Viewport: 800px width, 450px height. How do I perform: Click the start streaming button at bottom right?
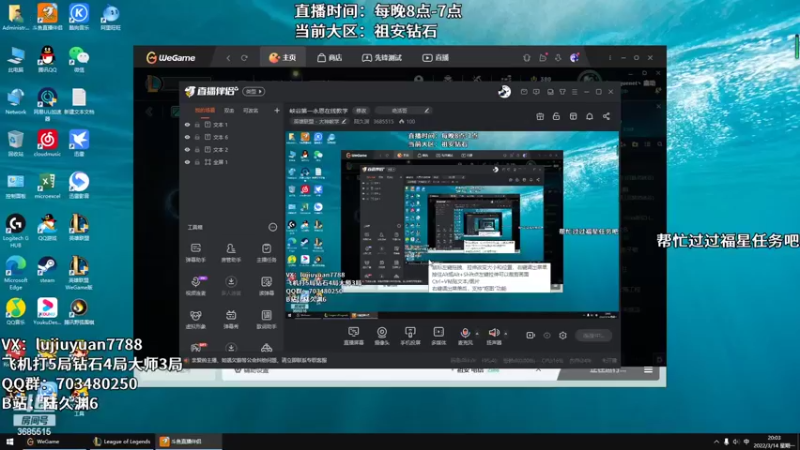[593, 335]
